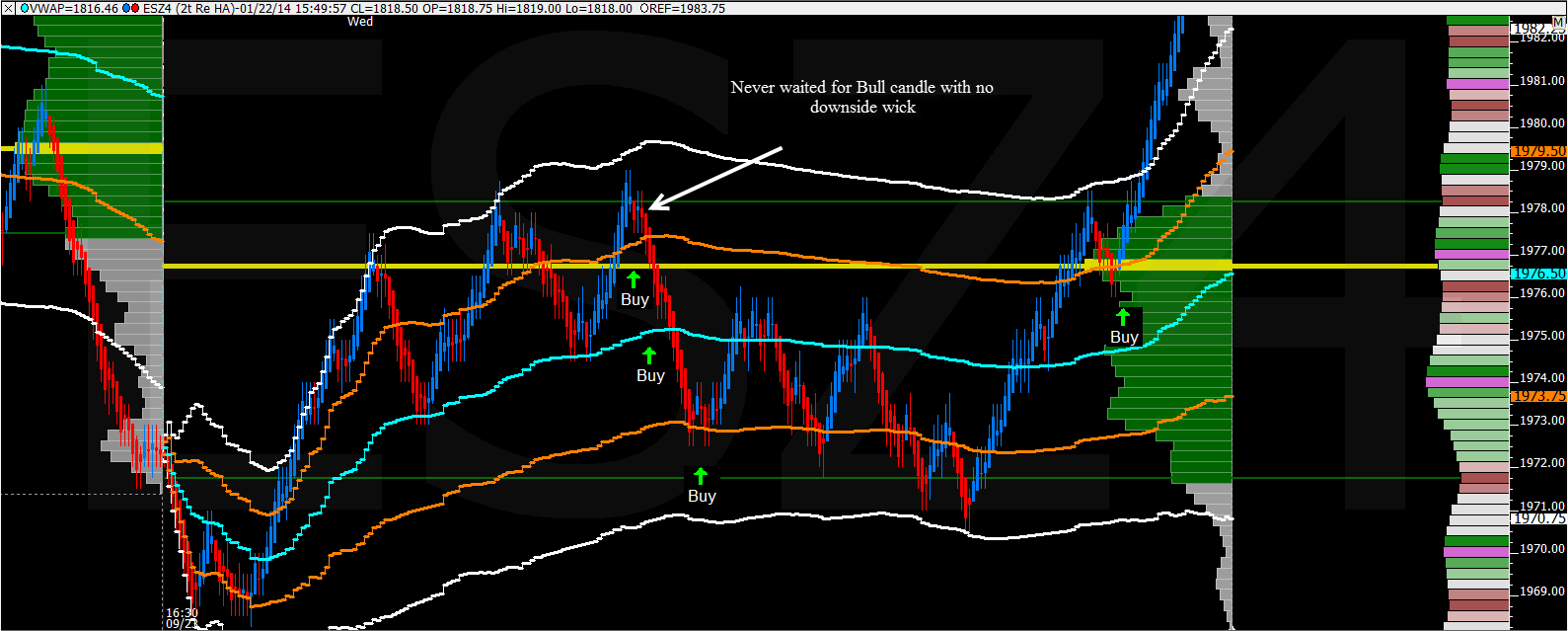Image resolution: width=1568 pixels, height=631 pixels.
Task: Click the orange 1973.75 price tag
Action: (x=1538, y=396)
